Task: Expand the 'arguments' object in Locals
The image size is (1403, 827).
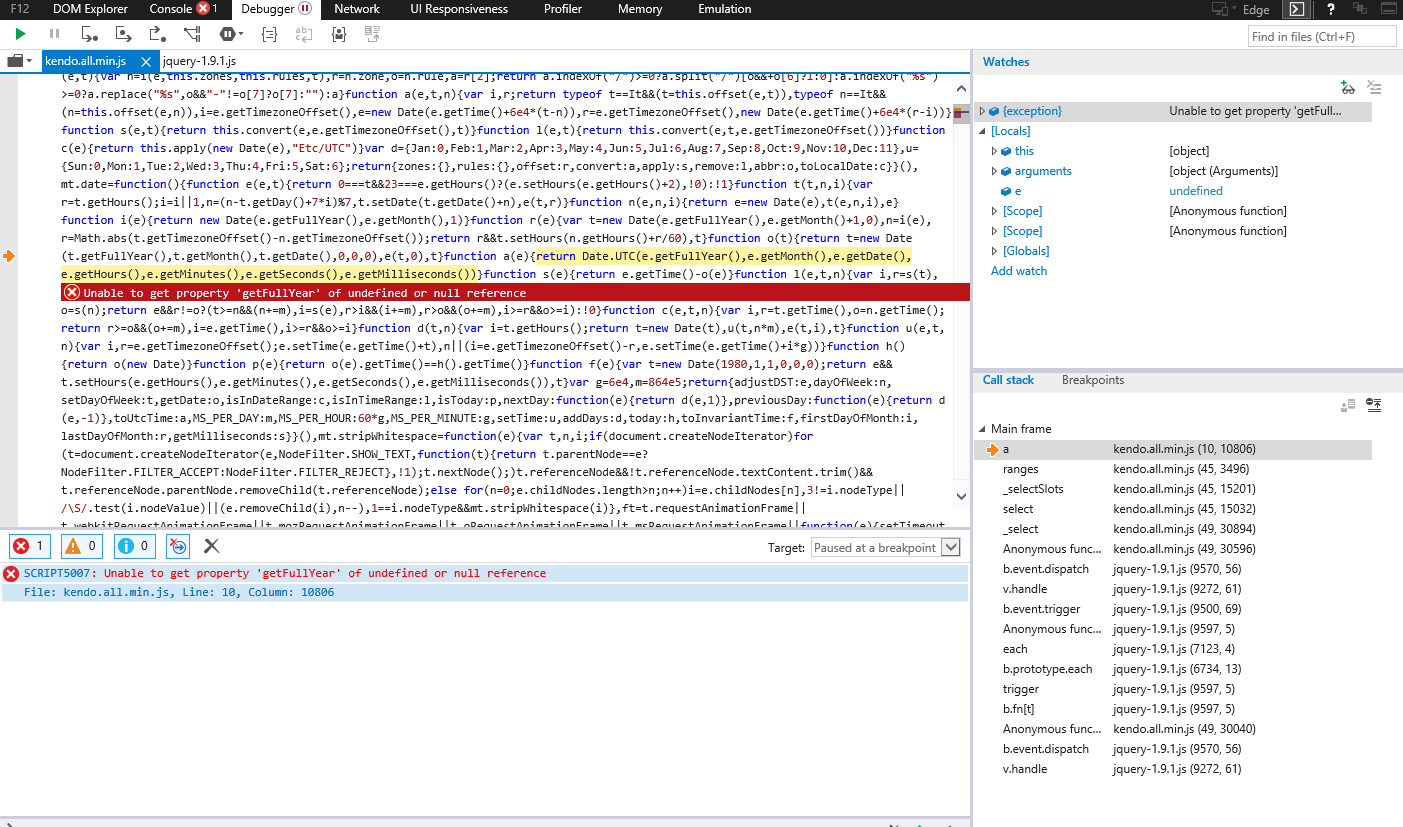Action: [x=994, y=171]
